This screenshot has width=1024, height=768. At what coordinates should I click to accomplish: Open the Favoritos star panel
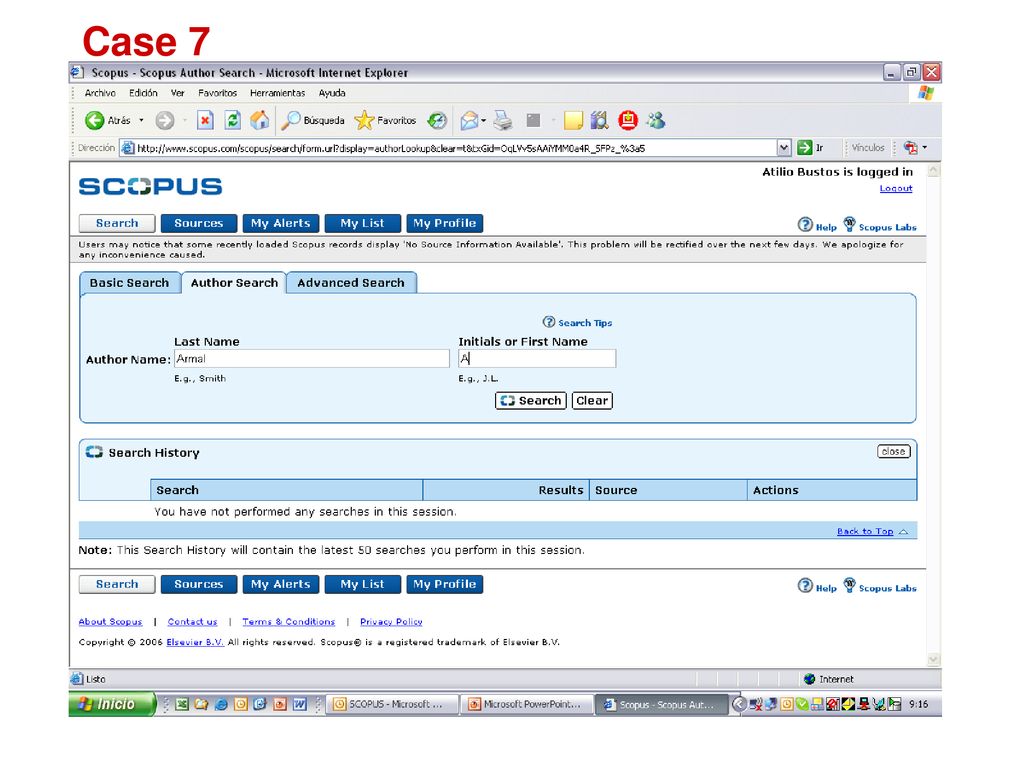click(385, 120)
